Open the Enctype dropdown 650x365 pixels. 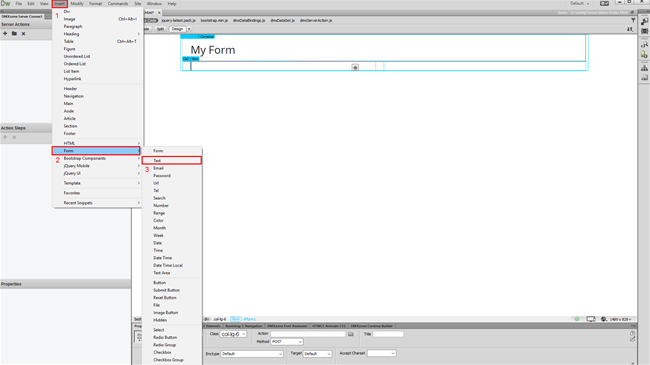[x=252, y=354]
